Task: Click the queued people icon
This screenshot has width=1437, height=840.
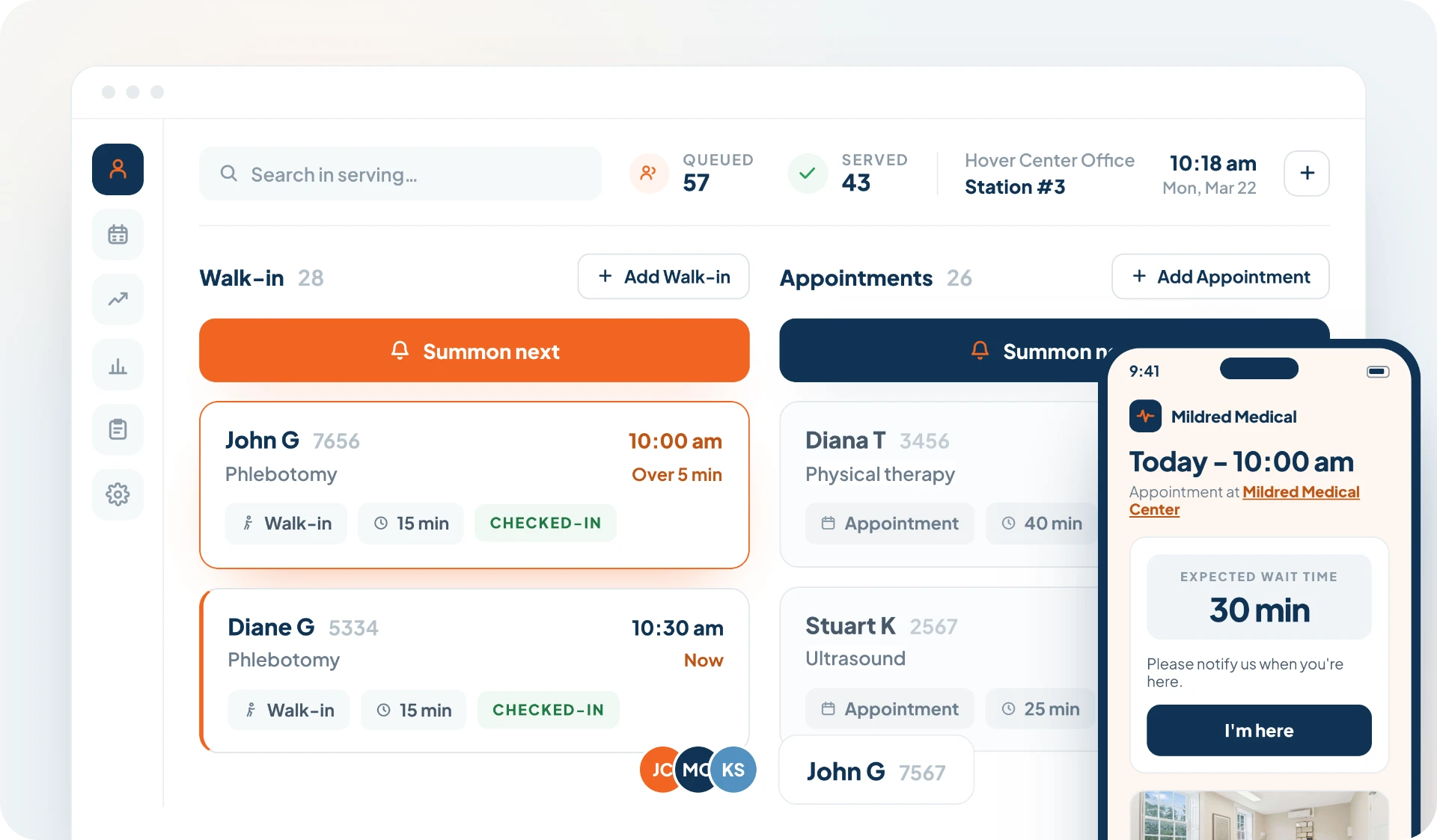Action: click(648, 174)
